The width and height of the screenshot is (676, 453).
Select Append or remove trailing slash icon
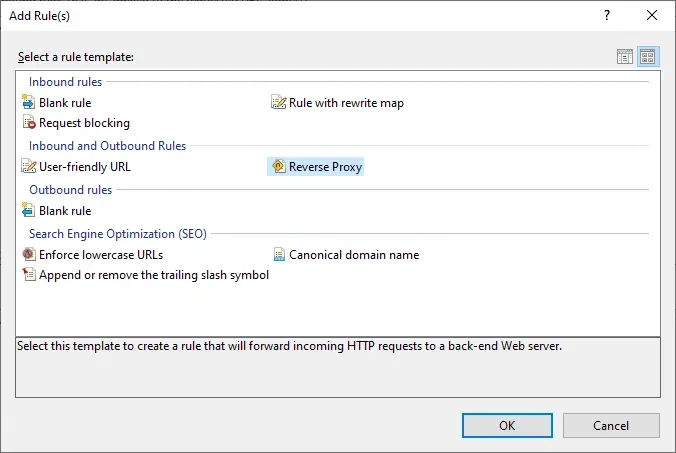[28, 275]
